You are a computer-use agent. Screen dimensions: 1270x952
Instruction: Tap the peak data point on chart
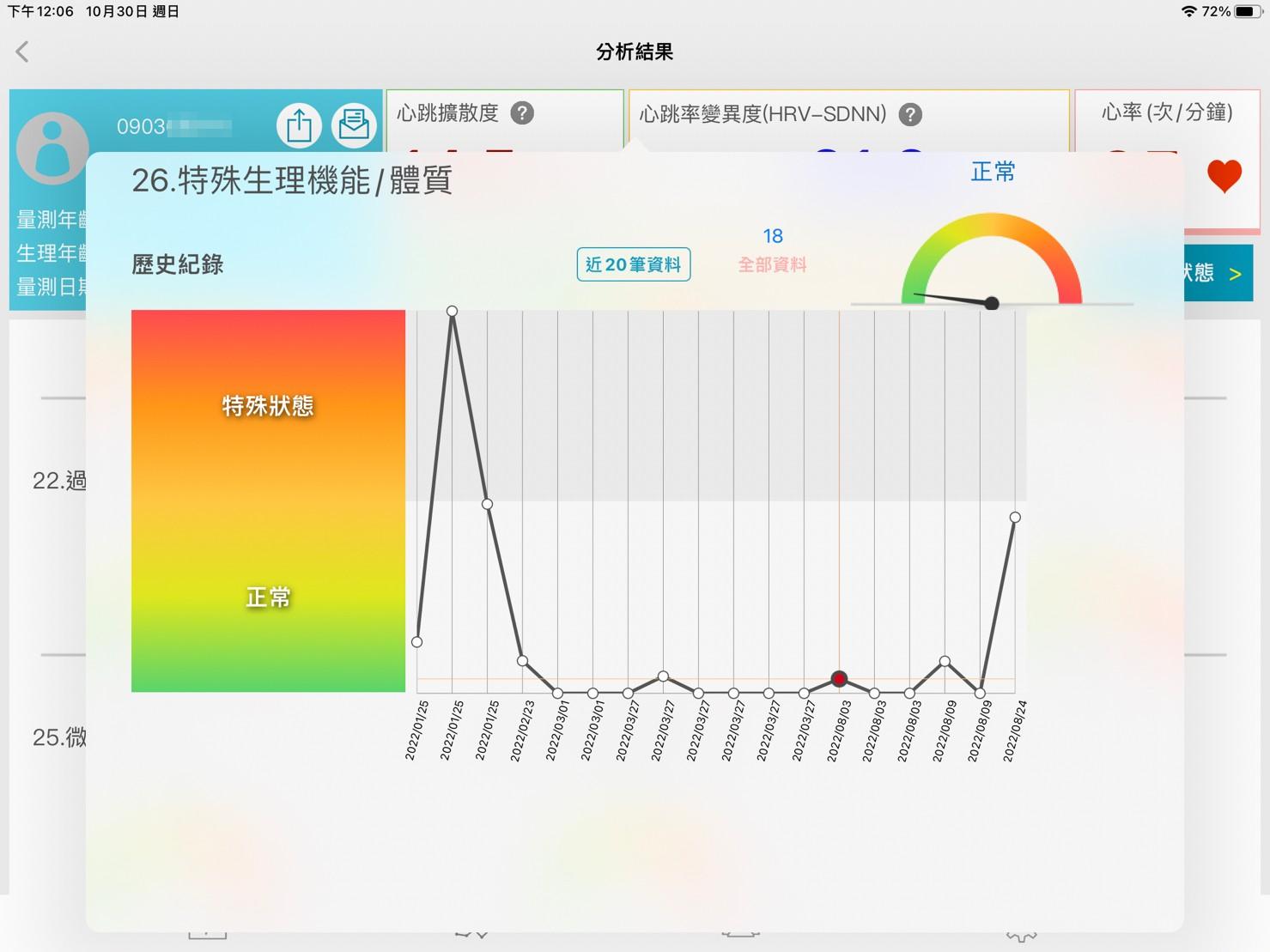[x=452, y=311]
